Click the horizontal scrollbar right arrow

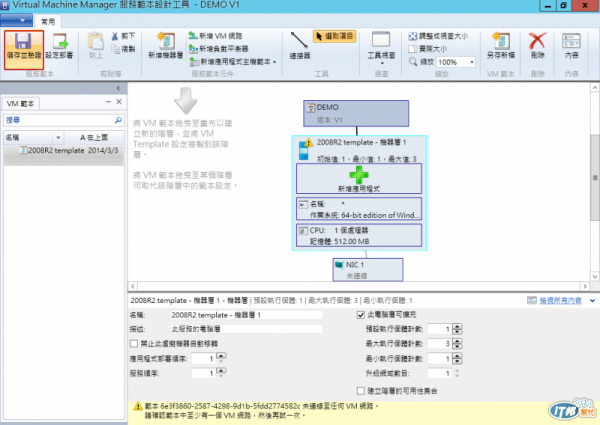(x=585, y=286)
